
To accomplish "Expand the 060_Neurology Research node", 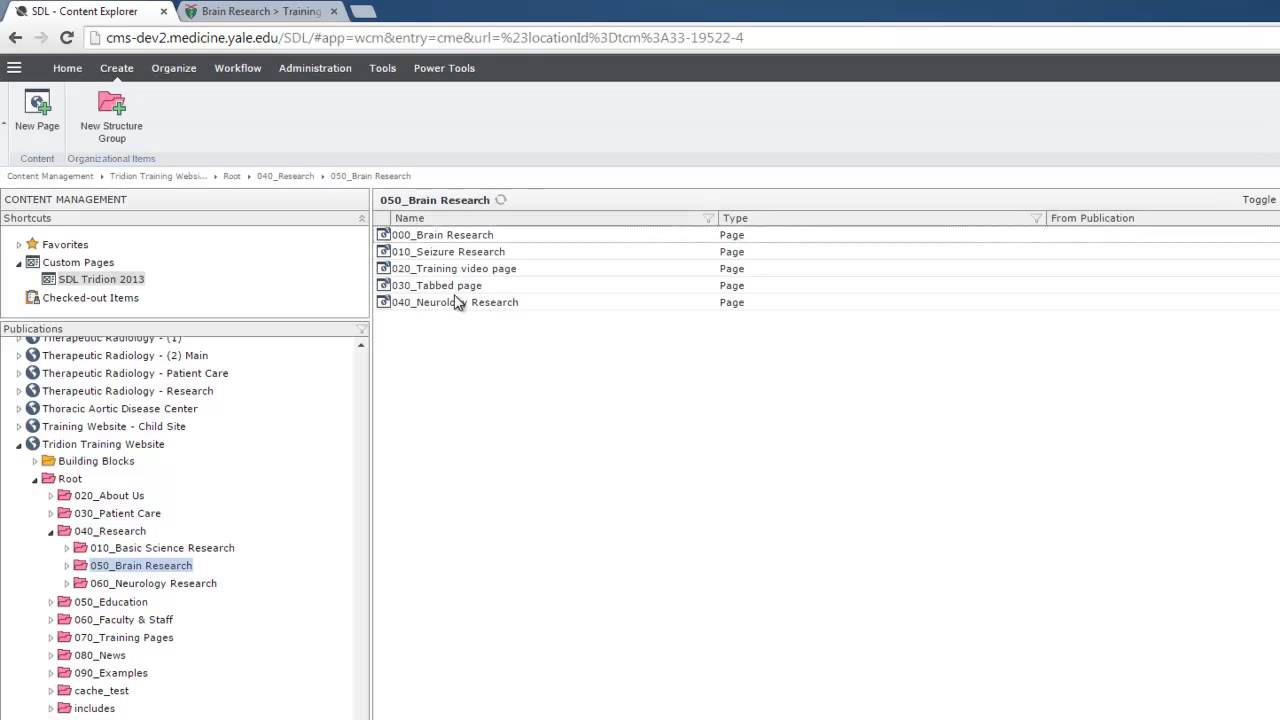I will tap(66, 584).
